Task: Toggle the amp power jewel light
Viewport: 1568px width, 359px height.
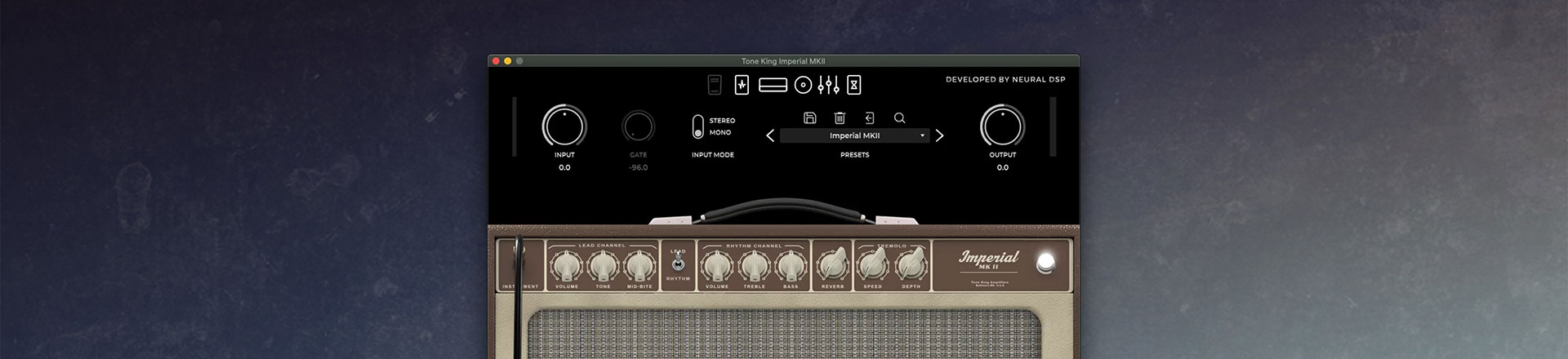Action: 1045,264
